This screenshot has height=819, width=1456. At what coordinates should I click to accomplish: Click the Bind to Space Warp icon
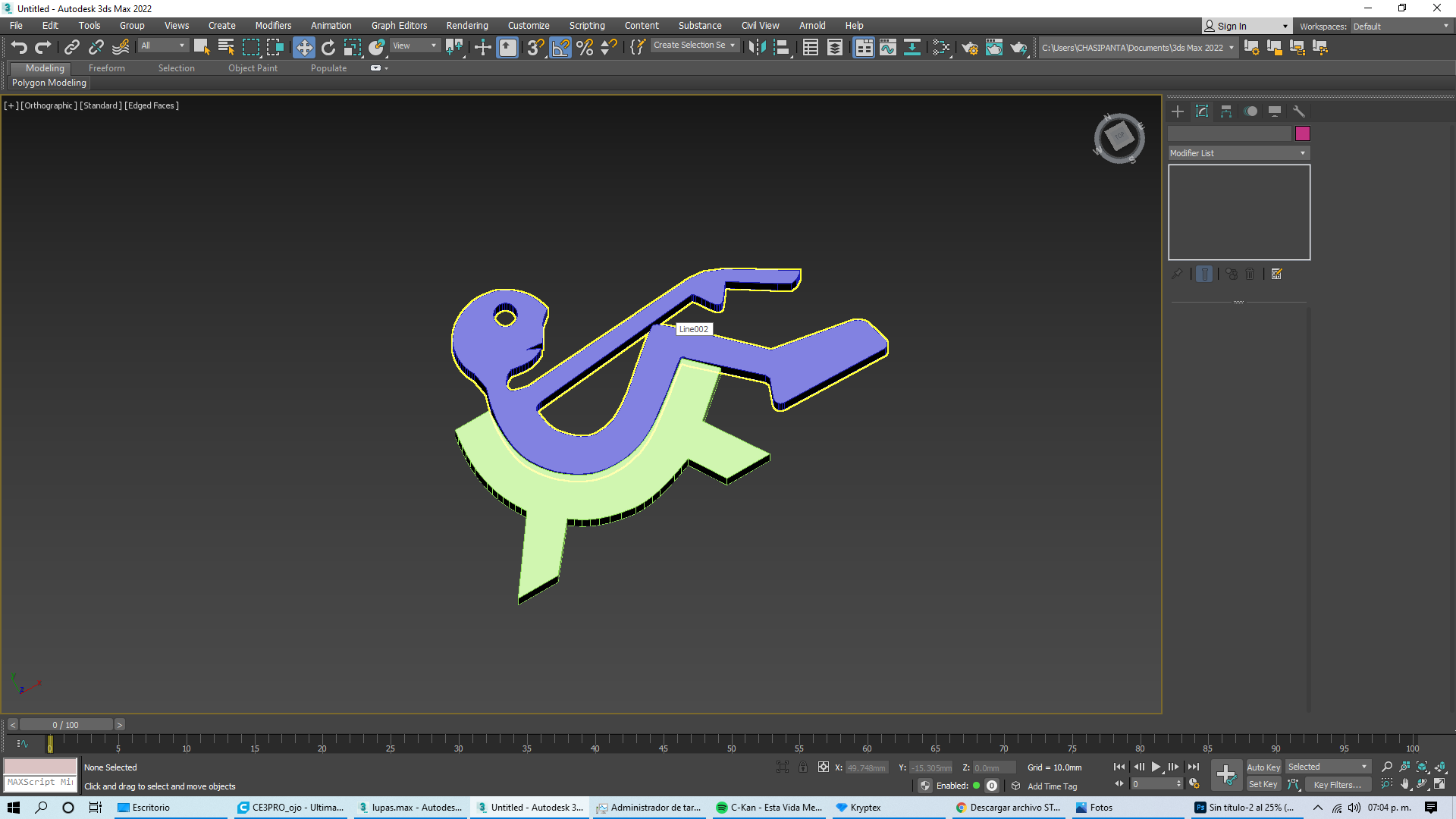pyautogui.click(x=121, y=48)
